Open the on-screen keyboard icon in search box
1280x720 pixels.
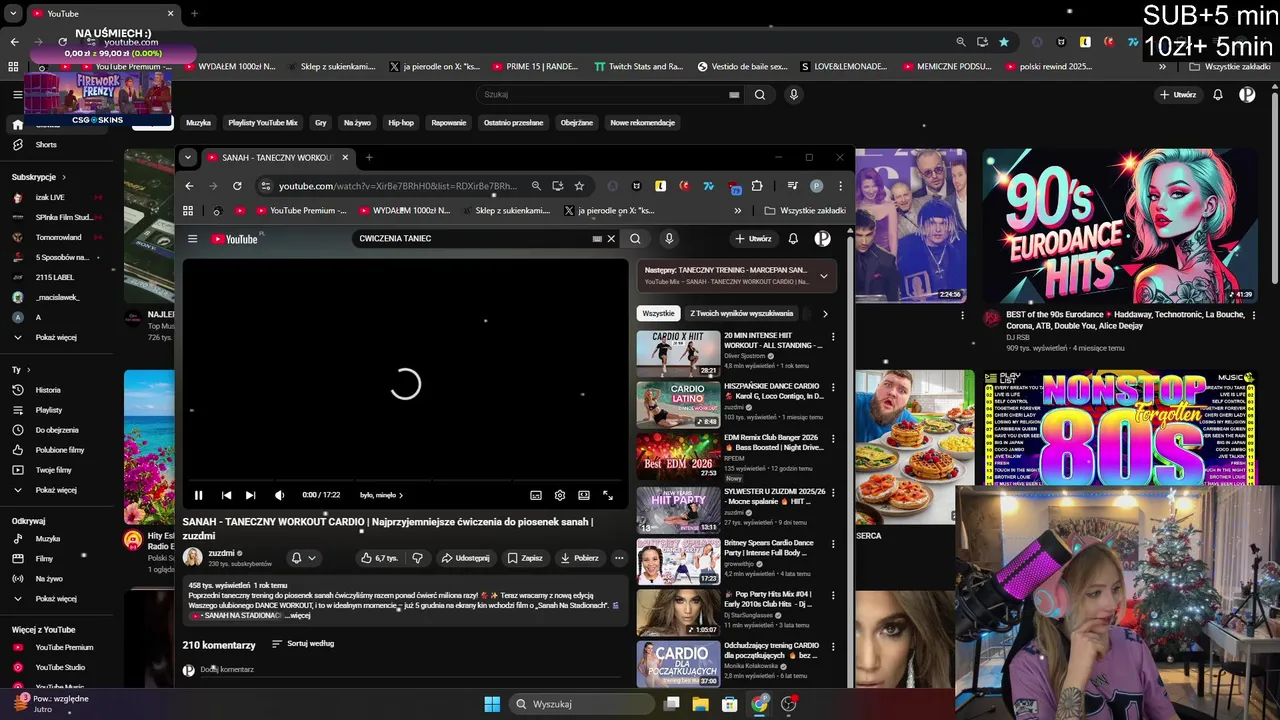click(597, 239)
